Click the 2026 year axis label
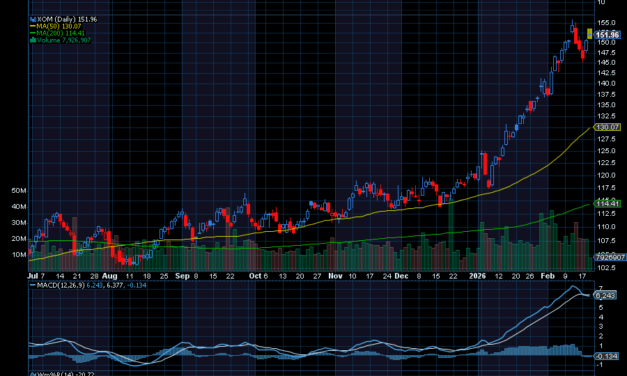This screenshot has width=627, height=376. [477, 276]
